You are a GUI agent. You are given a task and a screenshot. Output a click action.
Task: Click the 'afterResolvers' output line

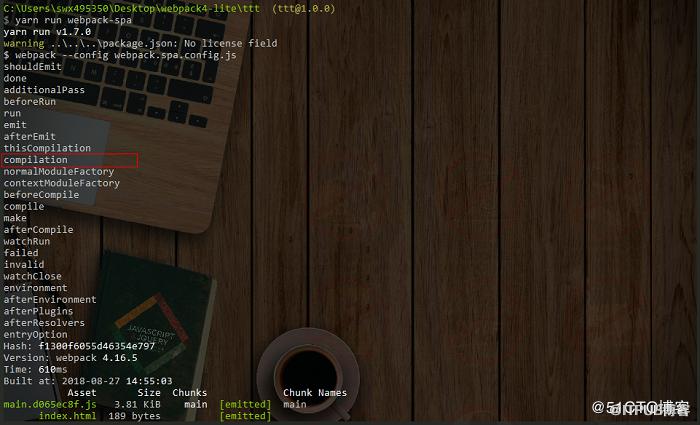(44, 322)
